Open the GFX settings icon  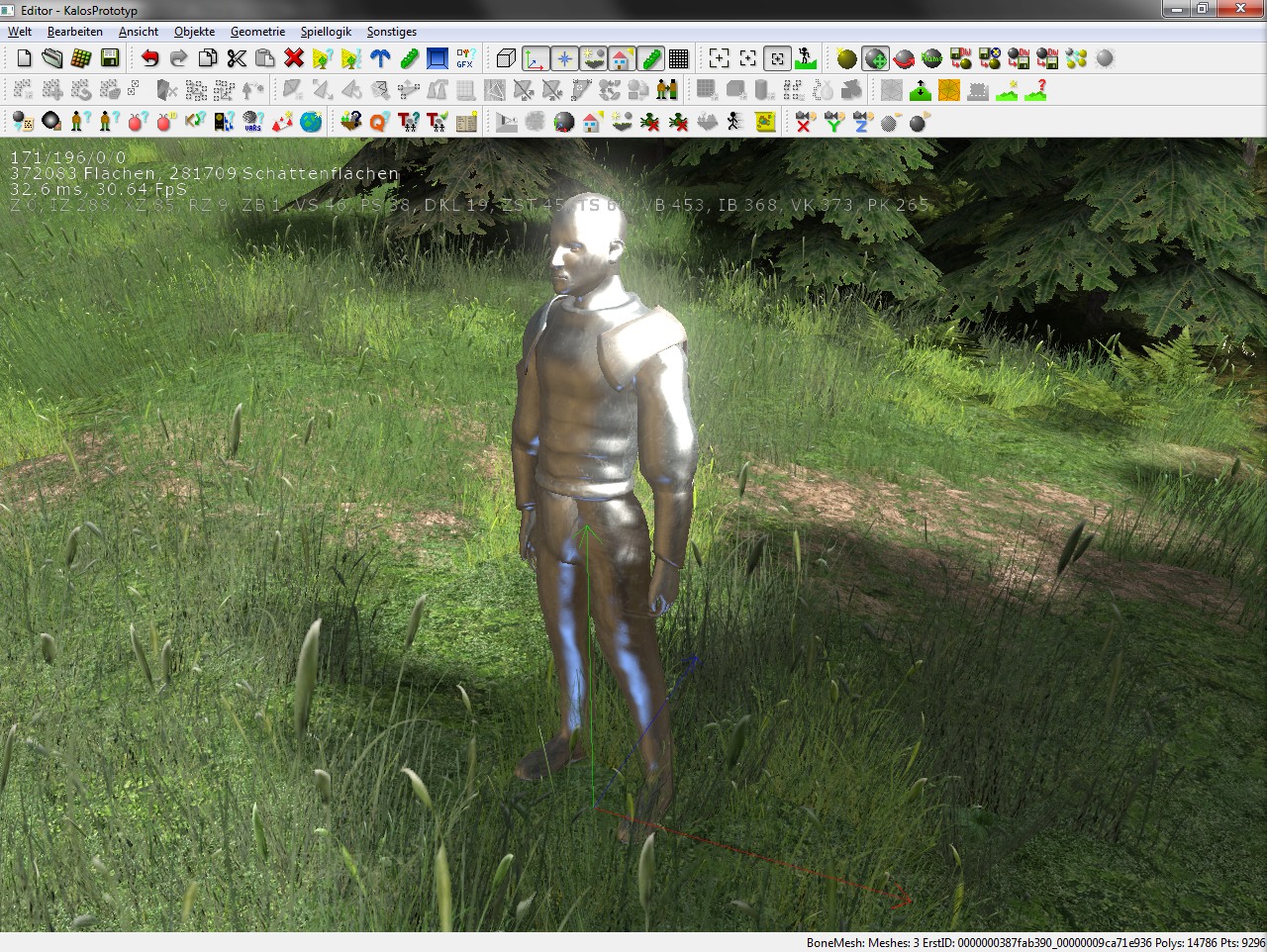tap(464, 58)
